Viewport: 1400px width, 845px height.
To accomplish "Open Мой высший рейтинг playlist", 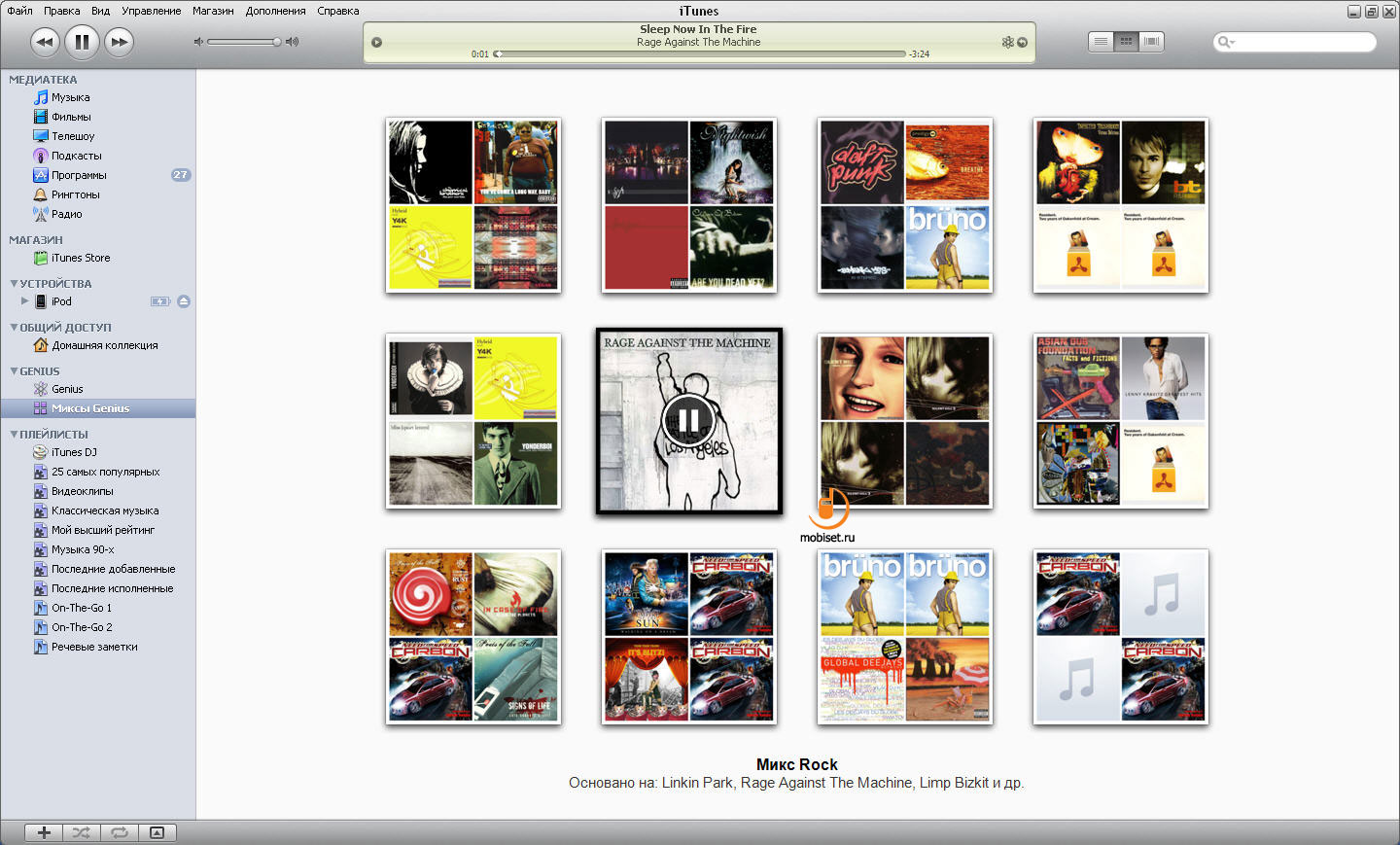I will point(103,530).
